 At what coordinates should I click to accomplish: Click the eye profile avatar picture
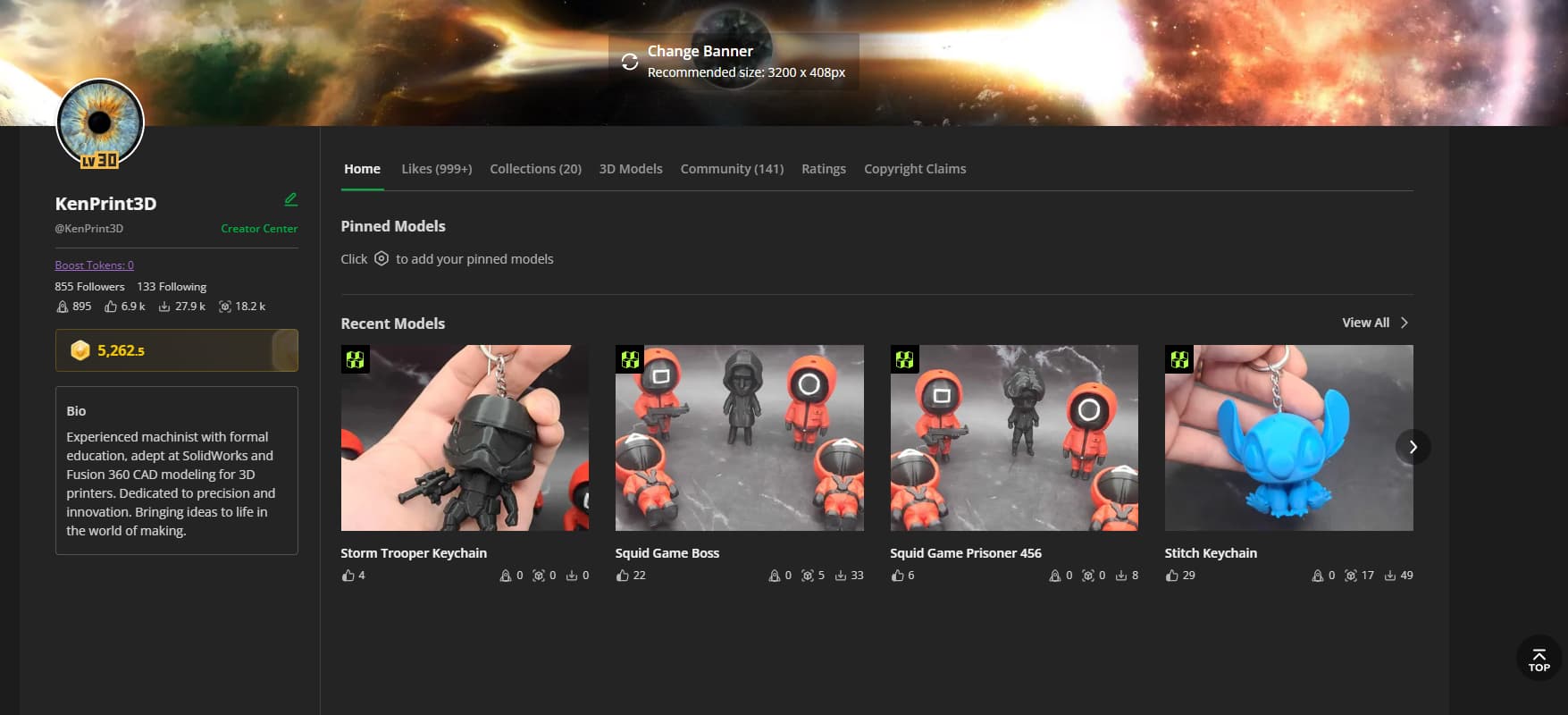(100, 123)
